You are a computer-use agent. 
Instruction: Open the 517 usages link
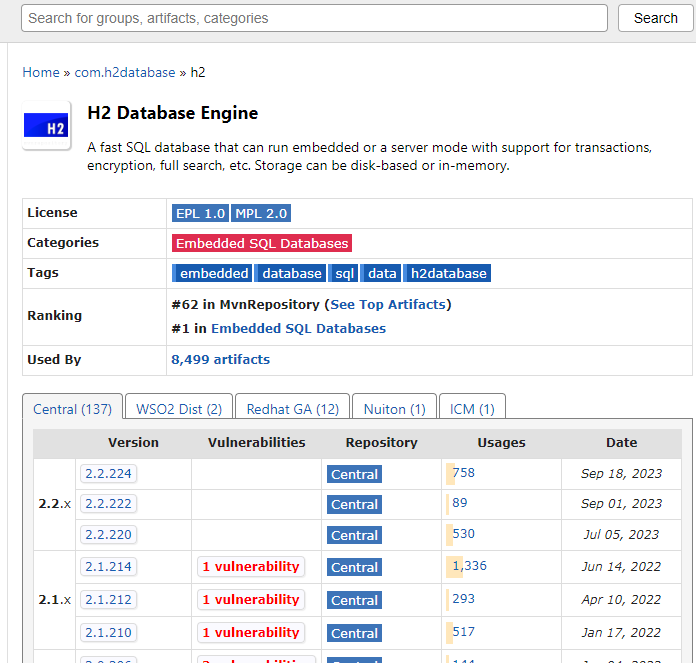(x=463, y=631)
